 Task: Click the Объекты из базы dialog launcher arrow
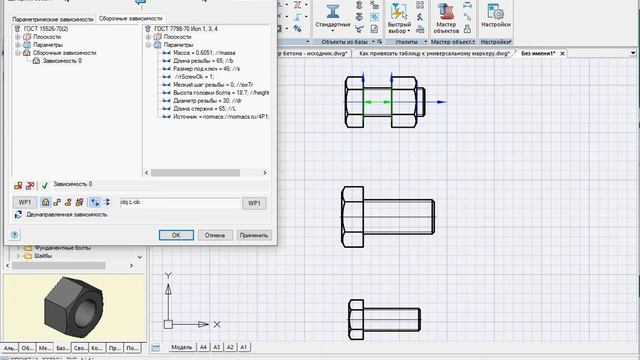tap(380, 42)
